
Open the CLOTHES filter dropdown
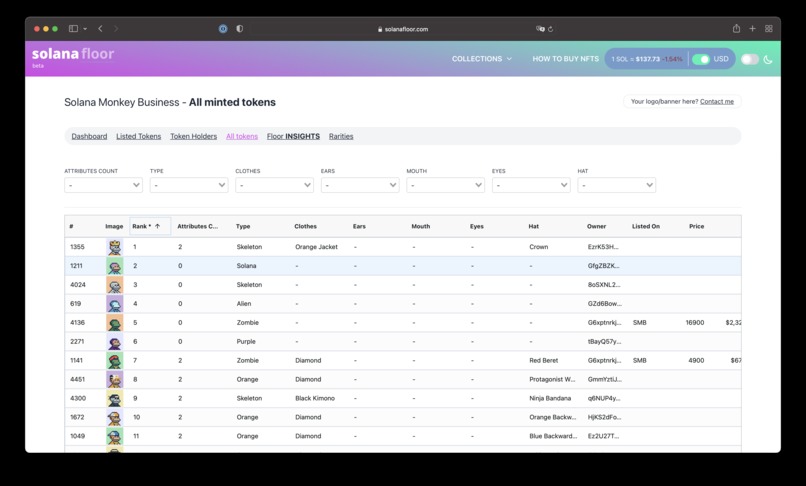pos(274,185)
